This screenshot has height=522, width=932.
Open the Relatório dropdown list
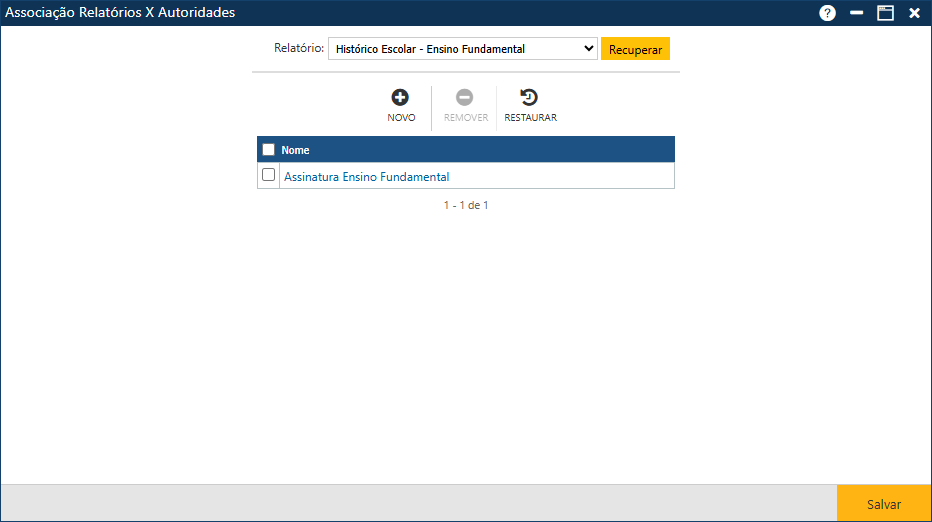click(462, 49)
